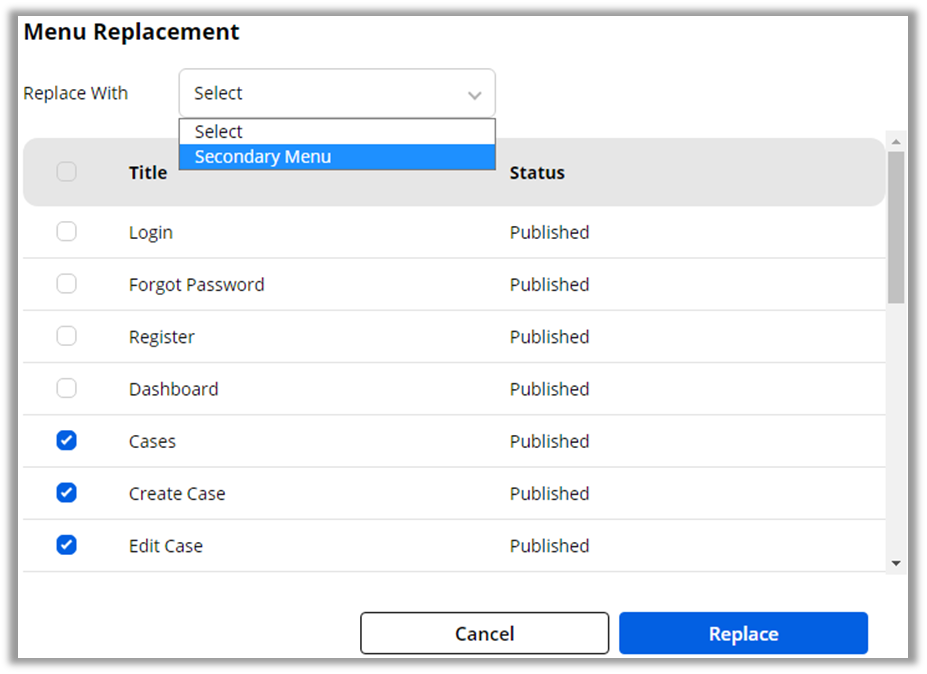927x674 pixels.
Task: Tick the Dashboard row checkbox
Action: coord(66,388)
